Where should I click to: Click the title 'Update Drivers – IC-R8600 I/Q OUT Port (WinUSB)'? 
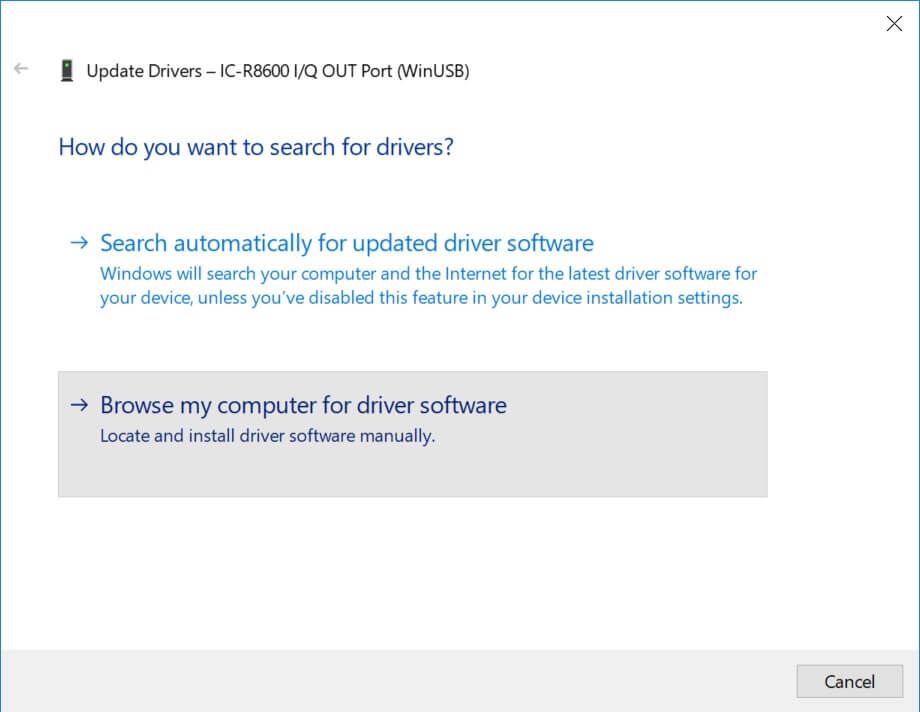[278, 71]
